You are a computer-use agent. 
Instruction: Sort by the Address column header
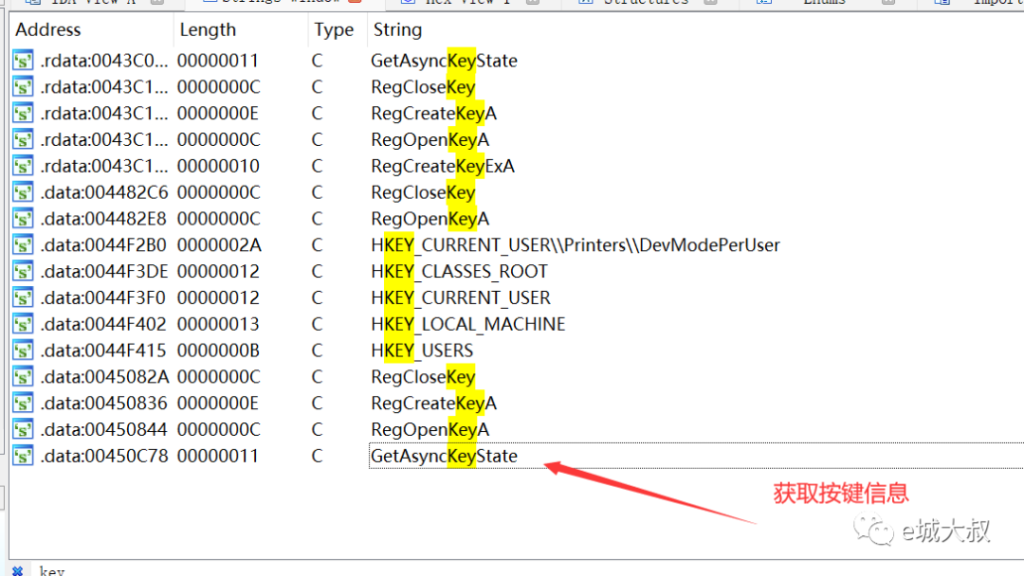click(48, 30)
